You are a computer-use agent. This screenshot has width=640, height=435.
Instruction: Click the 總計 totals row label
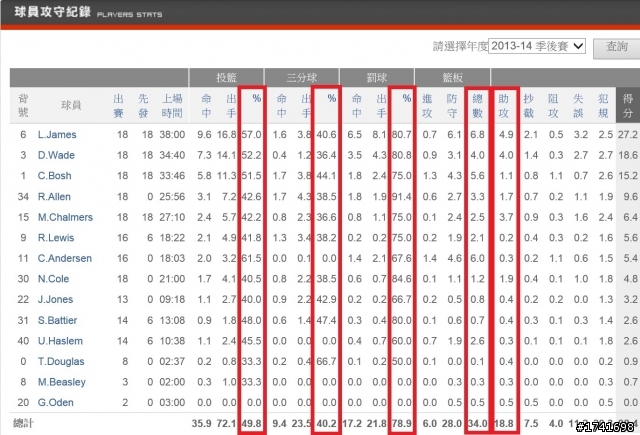coord(23,424)
